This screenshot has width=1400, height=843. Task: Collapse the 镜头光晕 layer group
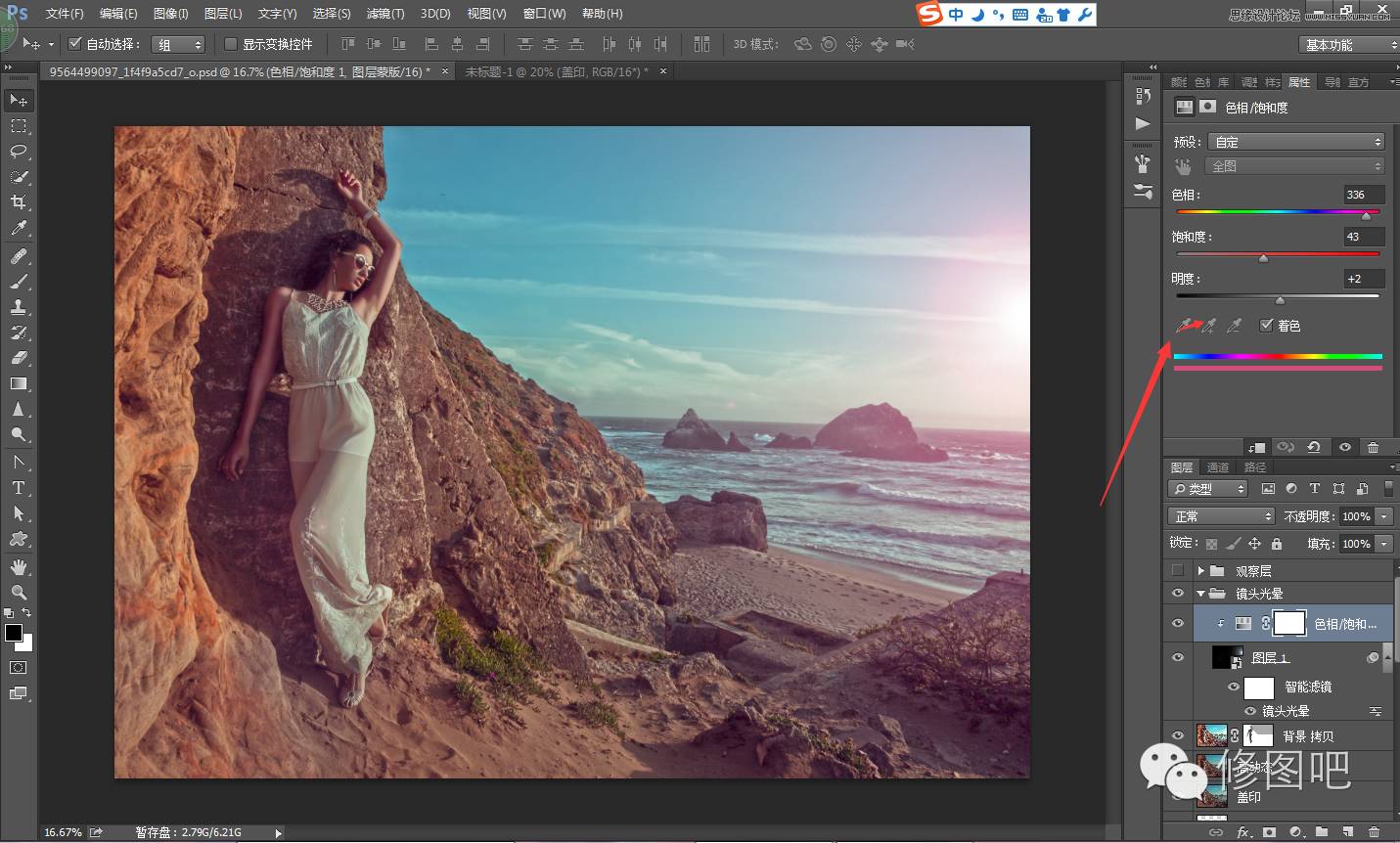1200,594
